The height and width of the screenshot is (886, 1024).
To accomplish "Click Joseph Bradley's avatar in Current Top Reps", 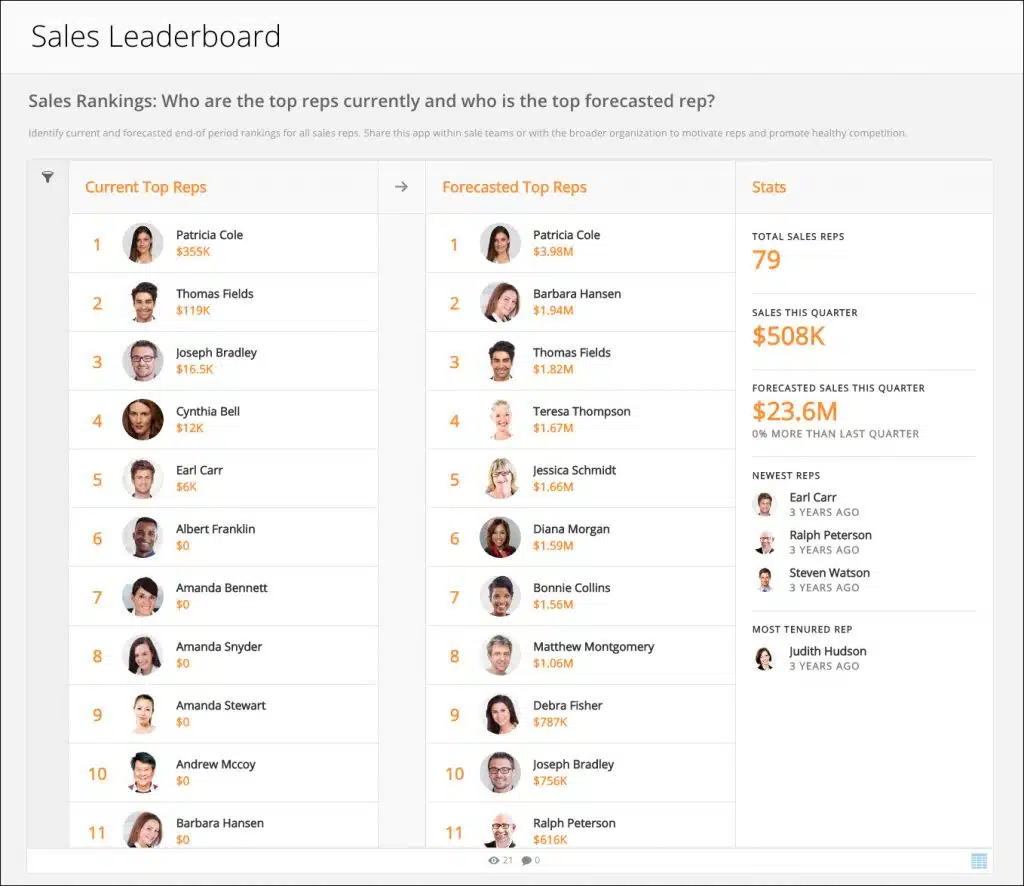I will (143, 361).
